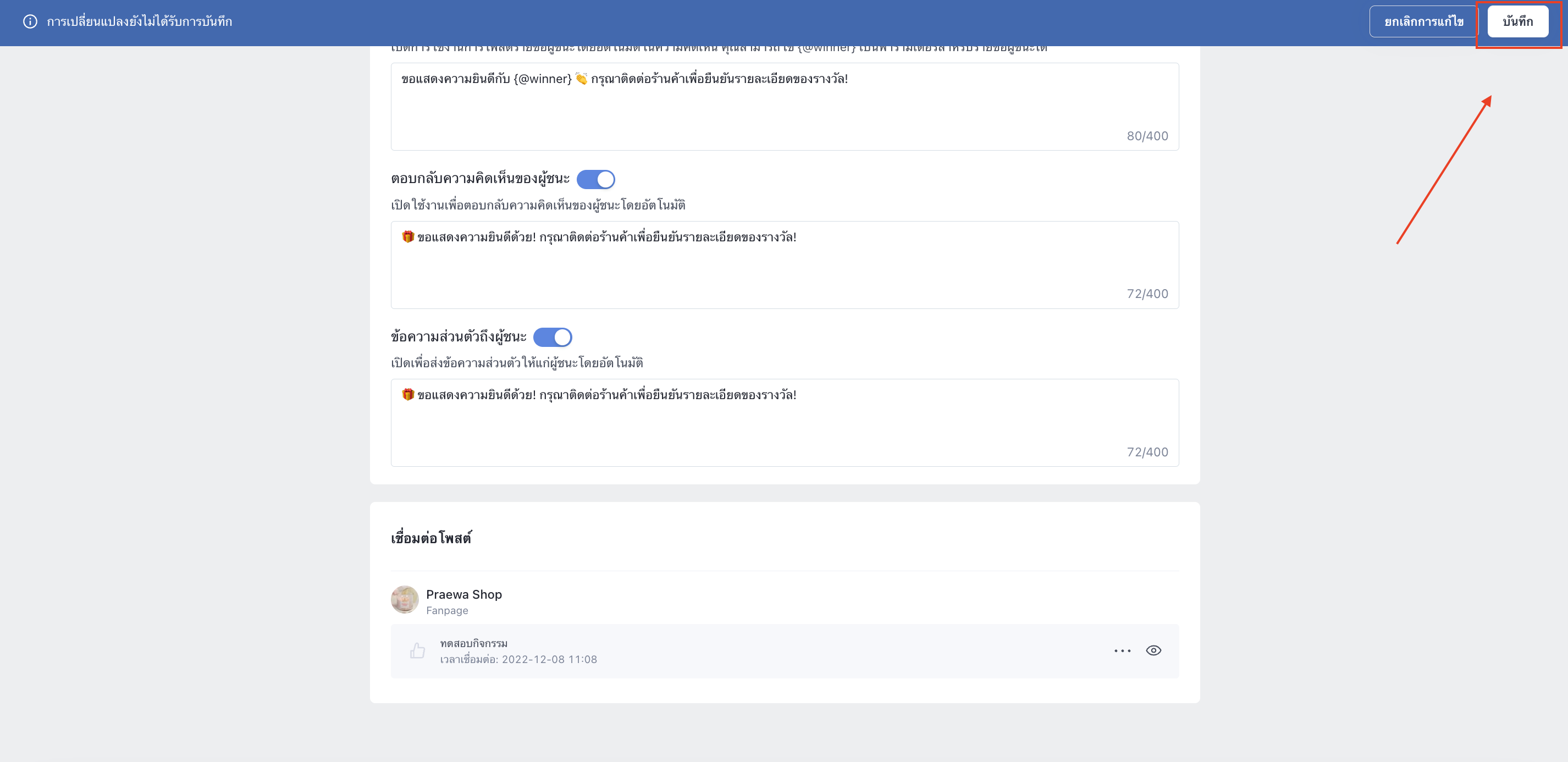Click ยกเลิกการแก้ไข to discard edits

tap(1424, 22)
